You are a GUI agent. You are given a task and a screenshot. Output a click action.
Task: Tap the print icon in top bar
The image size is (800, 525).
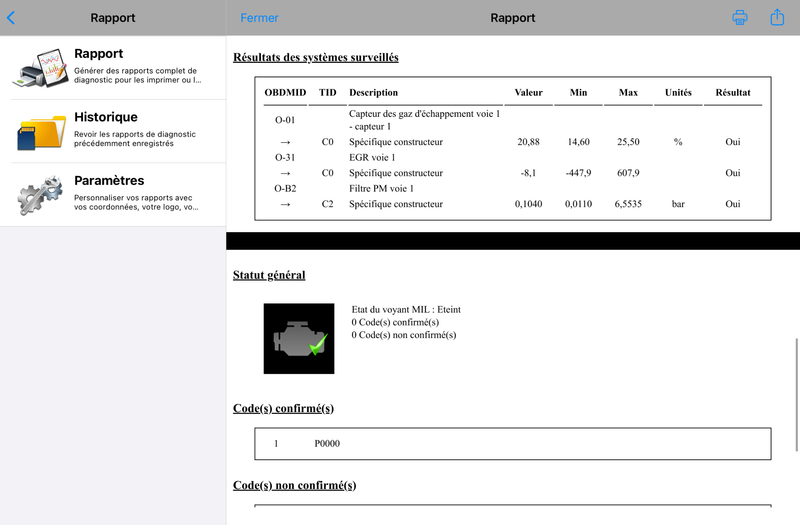[x=740, y=18]
